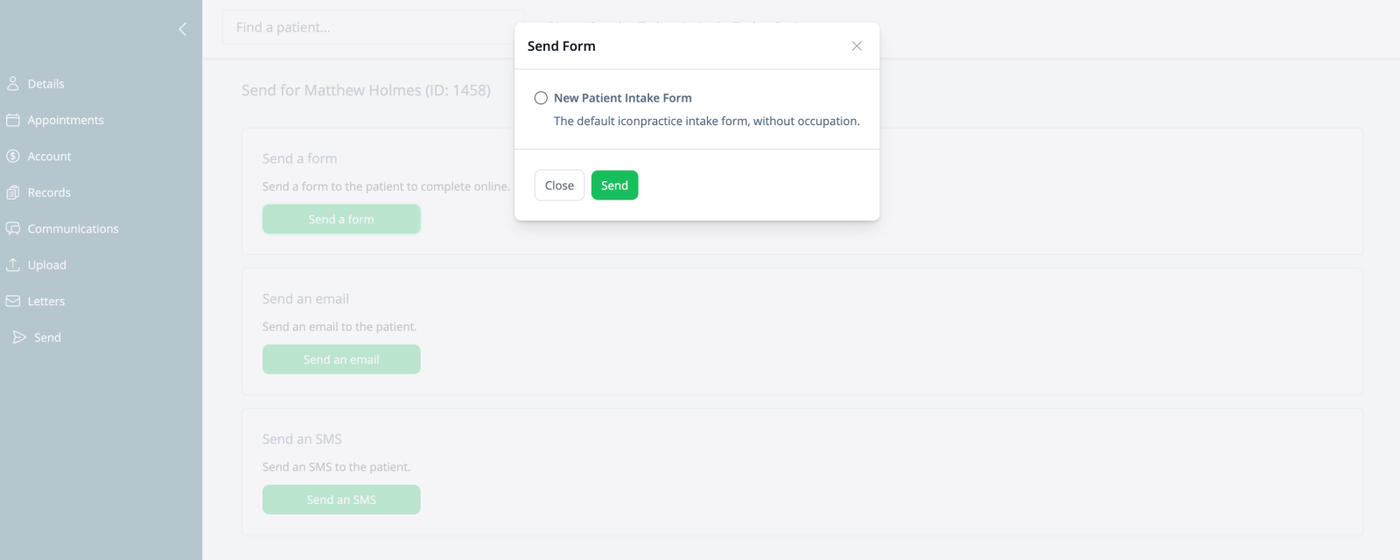
Task: Click the Details person icon in sidebar
Action: tap(13, 84)
